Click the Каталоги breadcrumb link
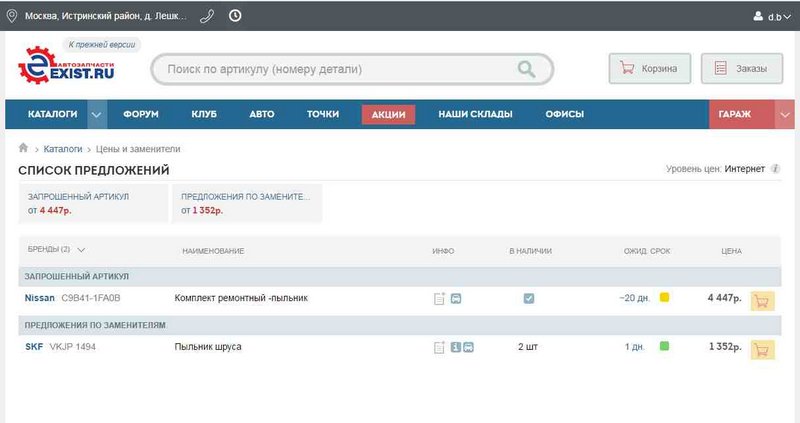Screen dimensions: 800x423 pos(63,149)
